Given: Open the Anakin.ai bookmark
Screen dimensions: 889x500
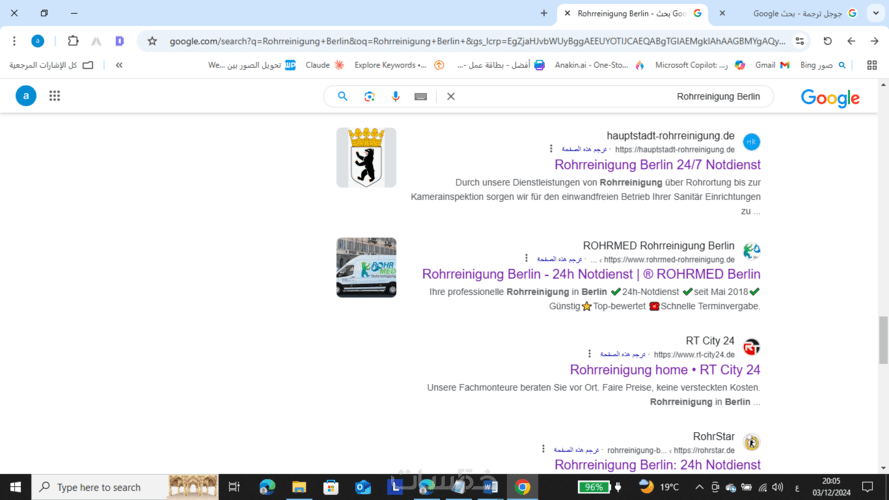Looking at the screenshot, I should click(x=599, y=65).
